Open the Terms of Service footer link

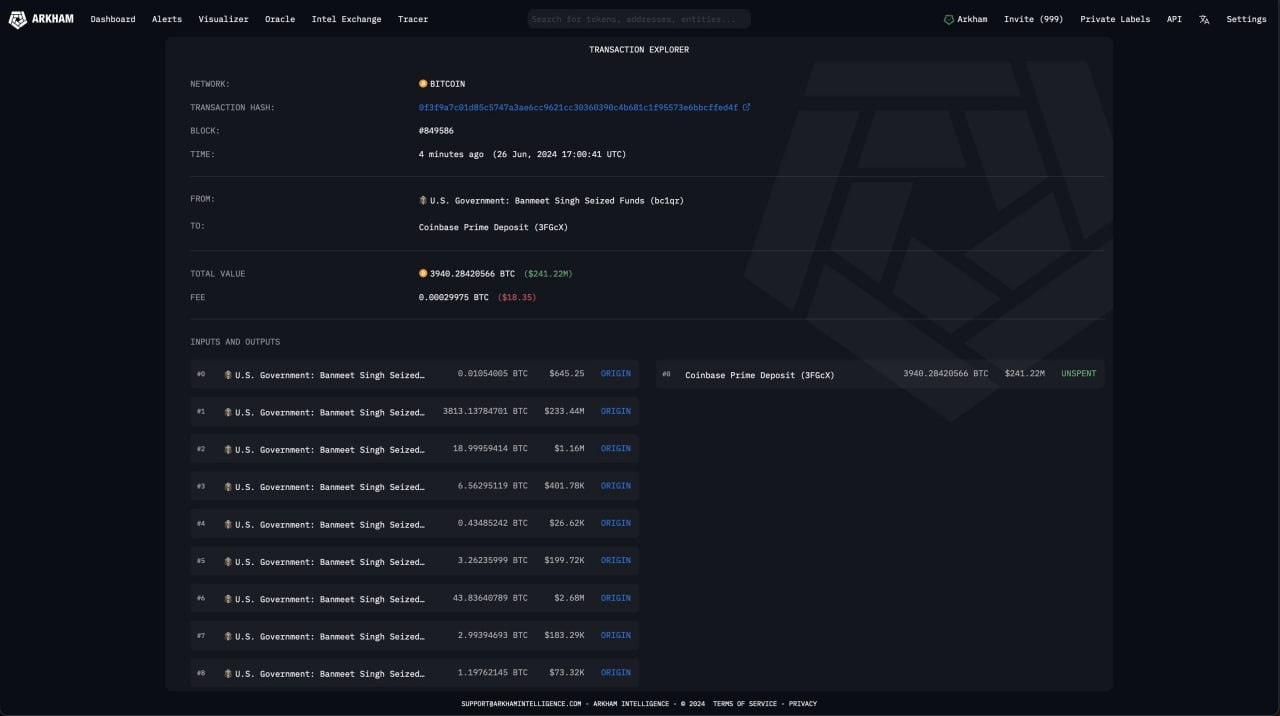(745, 704)
